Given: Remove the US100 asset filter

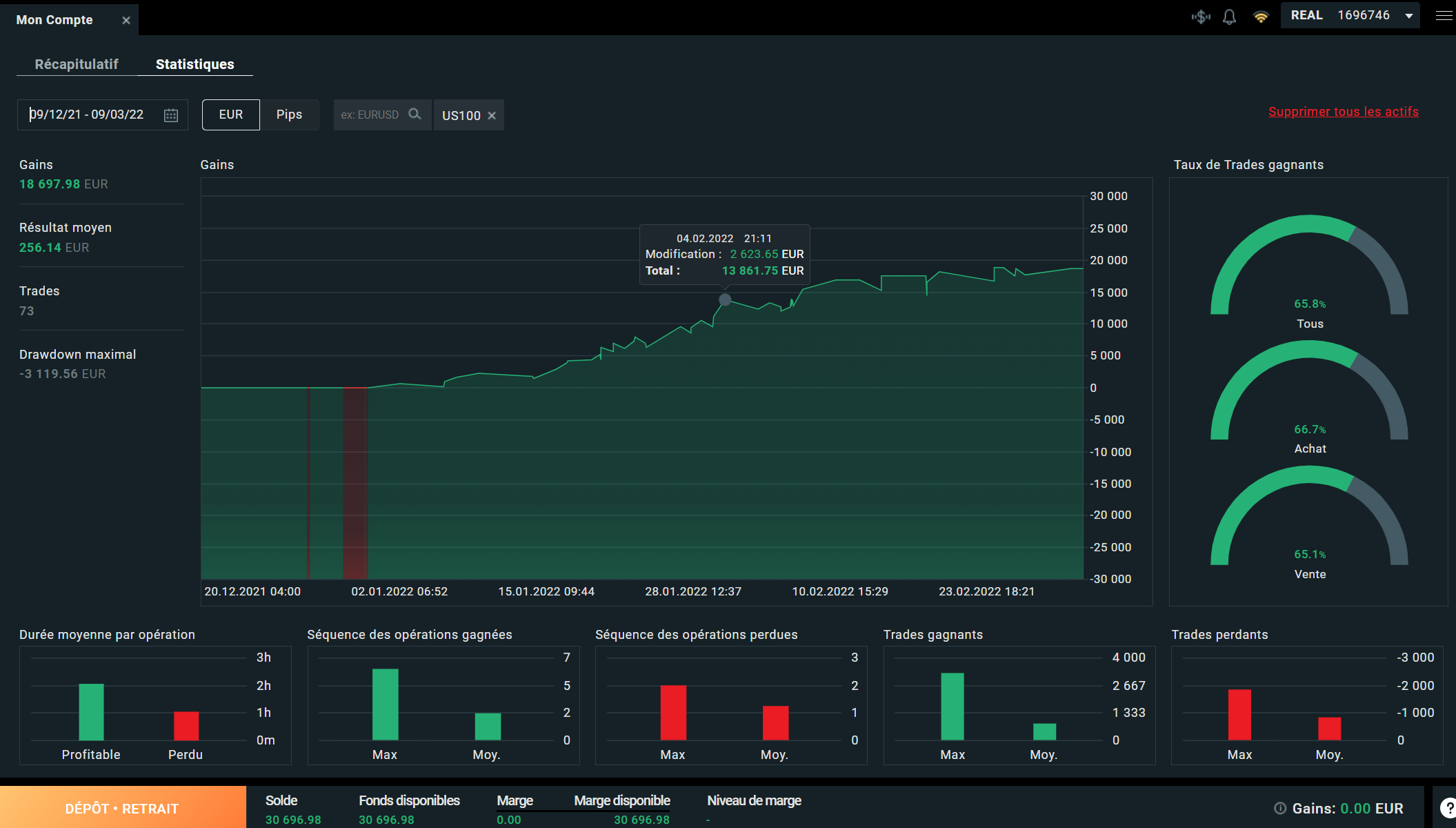Looking at the screenshot, I should (x=492, y=116).
